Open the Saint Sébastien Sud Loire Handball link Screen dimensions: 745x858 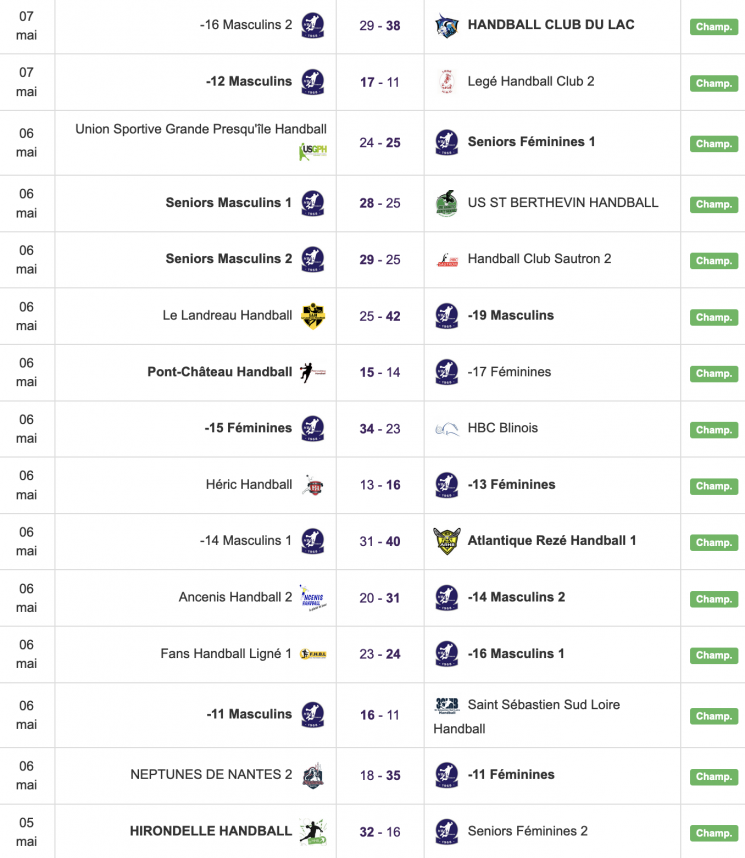coord(543,705)
